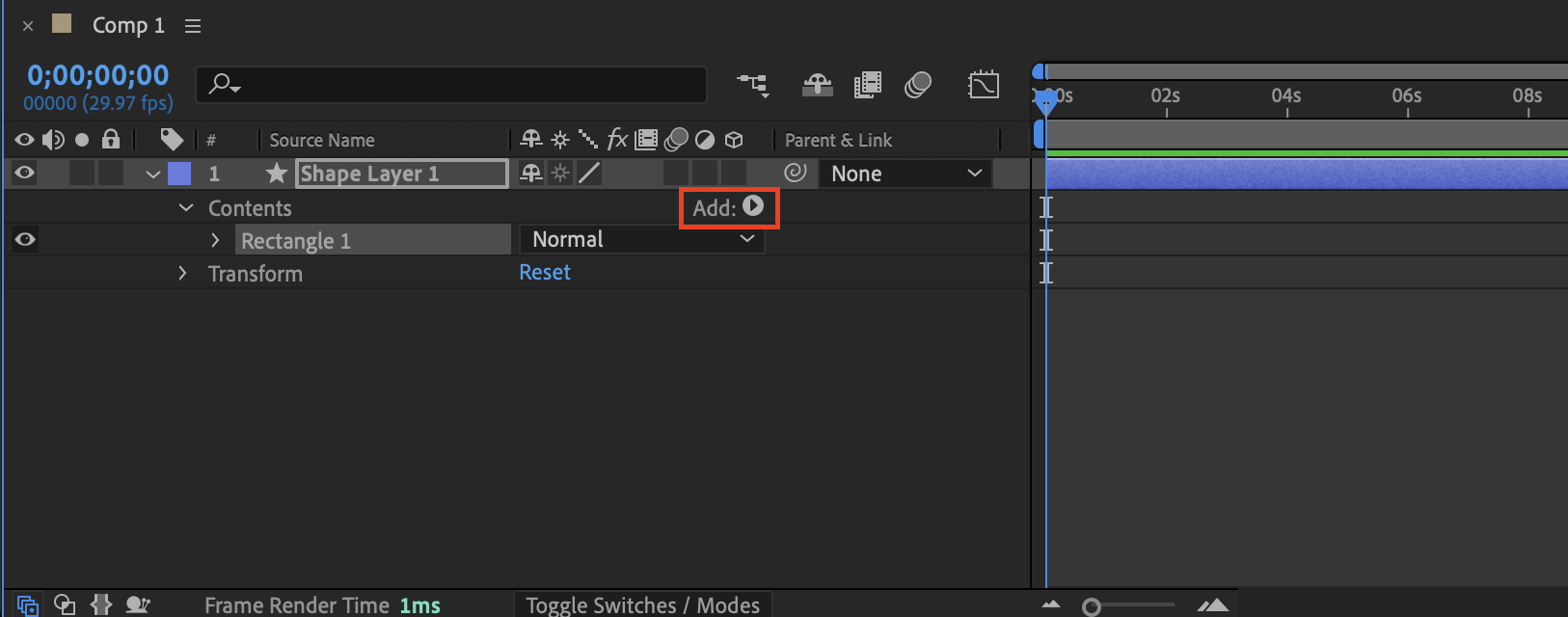
Task: Click the blue current time indicator
Action: pos(1045,100)
